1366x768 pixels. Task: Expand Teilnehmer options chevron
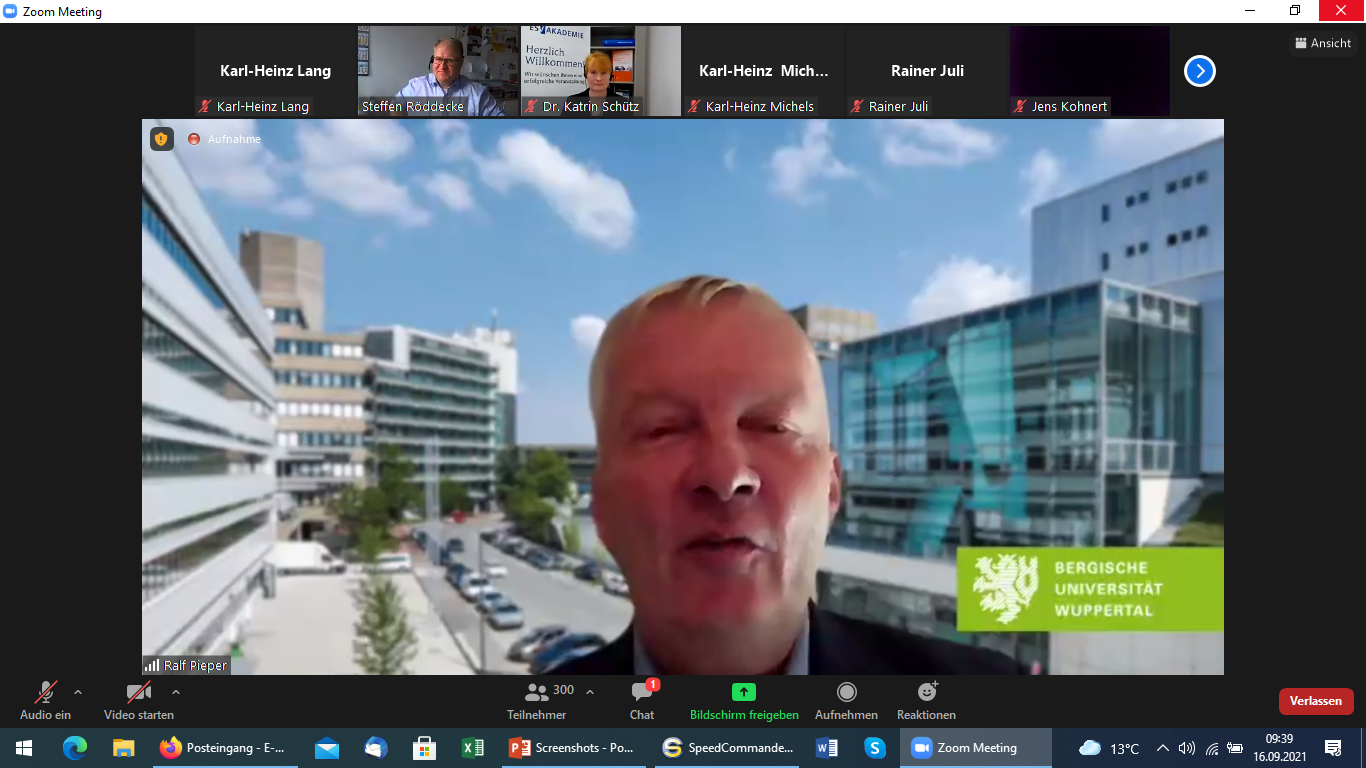590,692
